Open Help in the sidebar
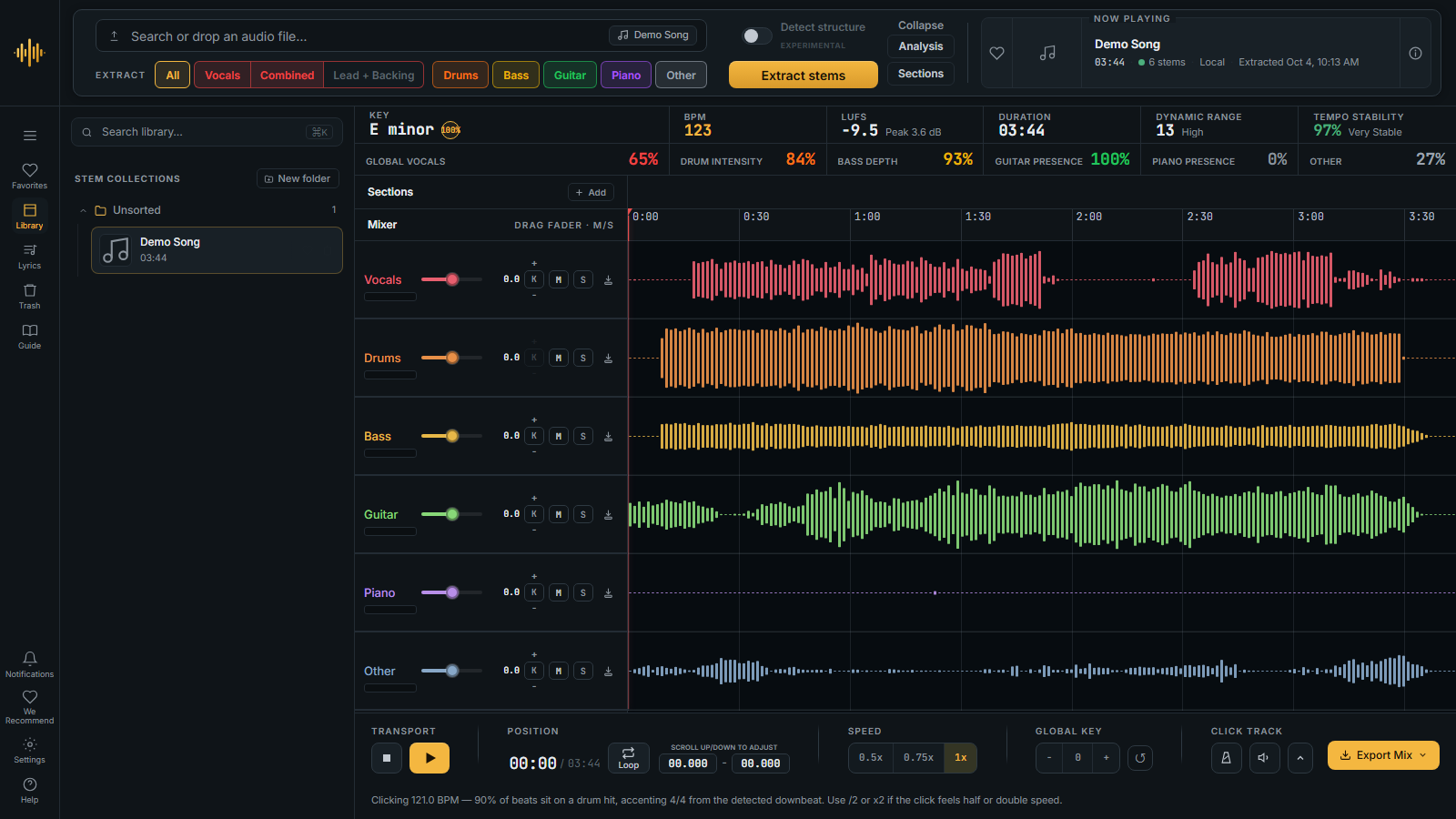 (x=30, y=791)
